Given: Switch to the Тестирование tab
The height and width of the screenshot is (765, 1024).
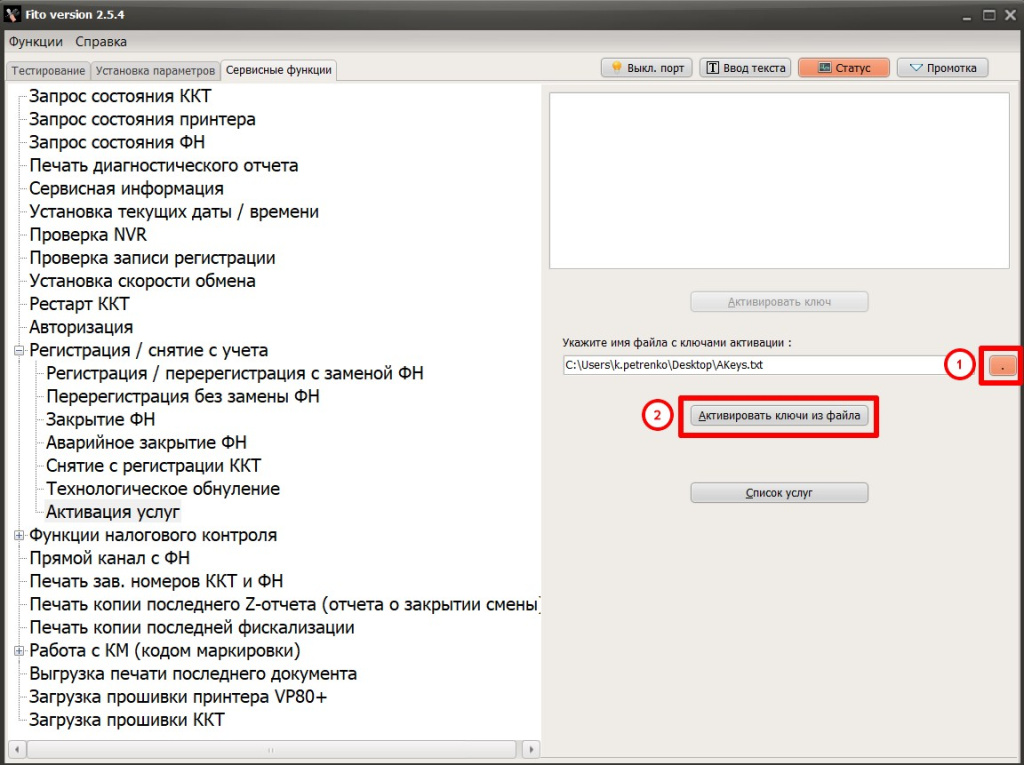Looking at the screenshot, I should [x=48, y=71].
